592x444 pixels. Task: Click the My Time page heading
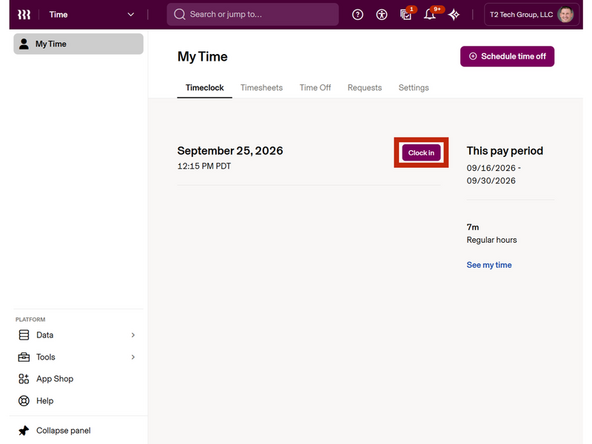[202, 57]
